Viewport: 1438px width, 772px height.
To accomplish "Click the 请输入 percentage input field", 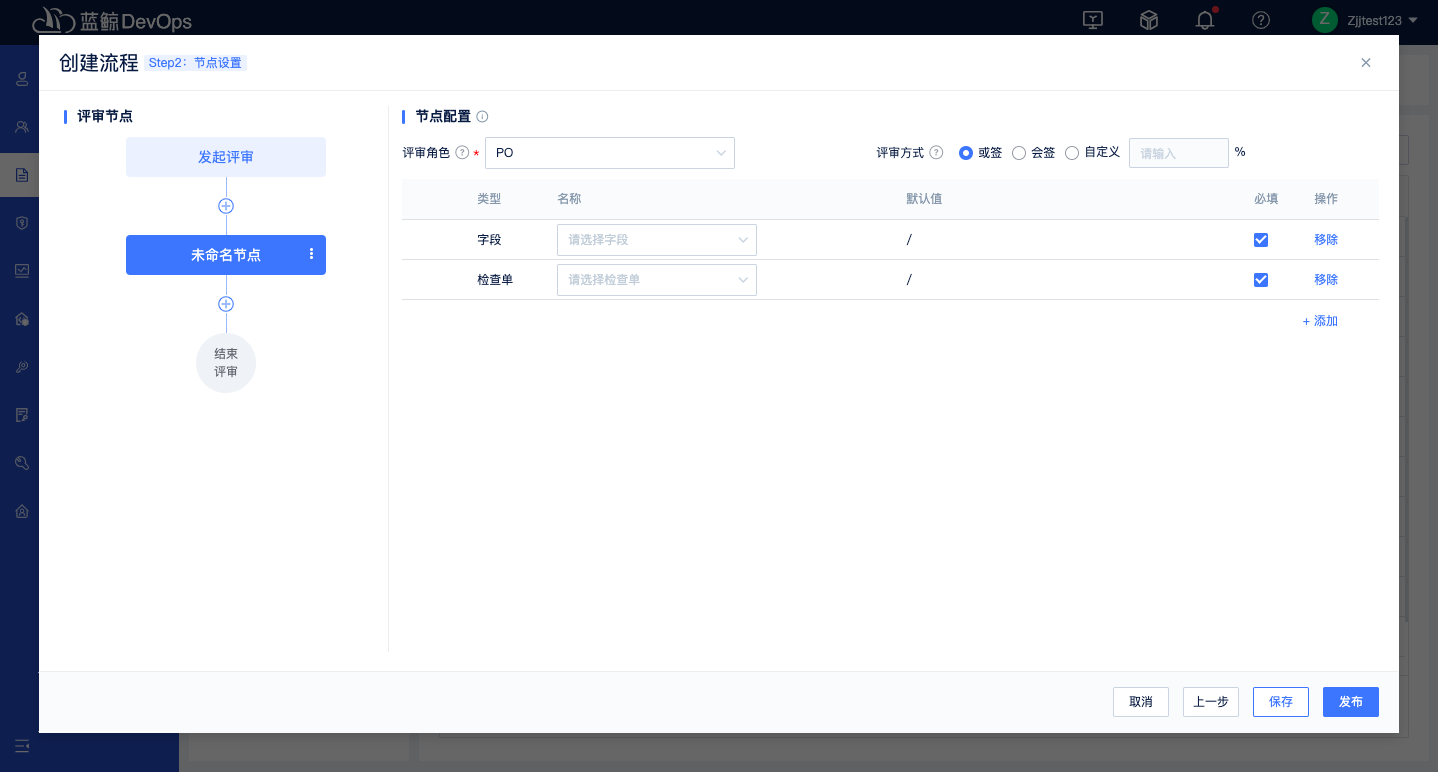I will (x=1179, y=153).
